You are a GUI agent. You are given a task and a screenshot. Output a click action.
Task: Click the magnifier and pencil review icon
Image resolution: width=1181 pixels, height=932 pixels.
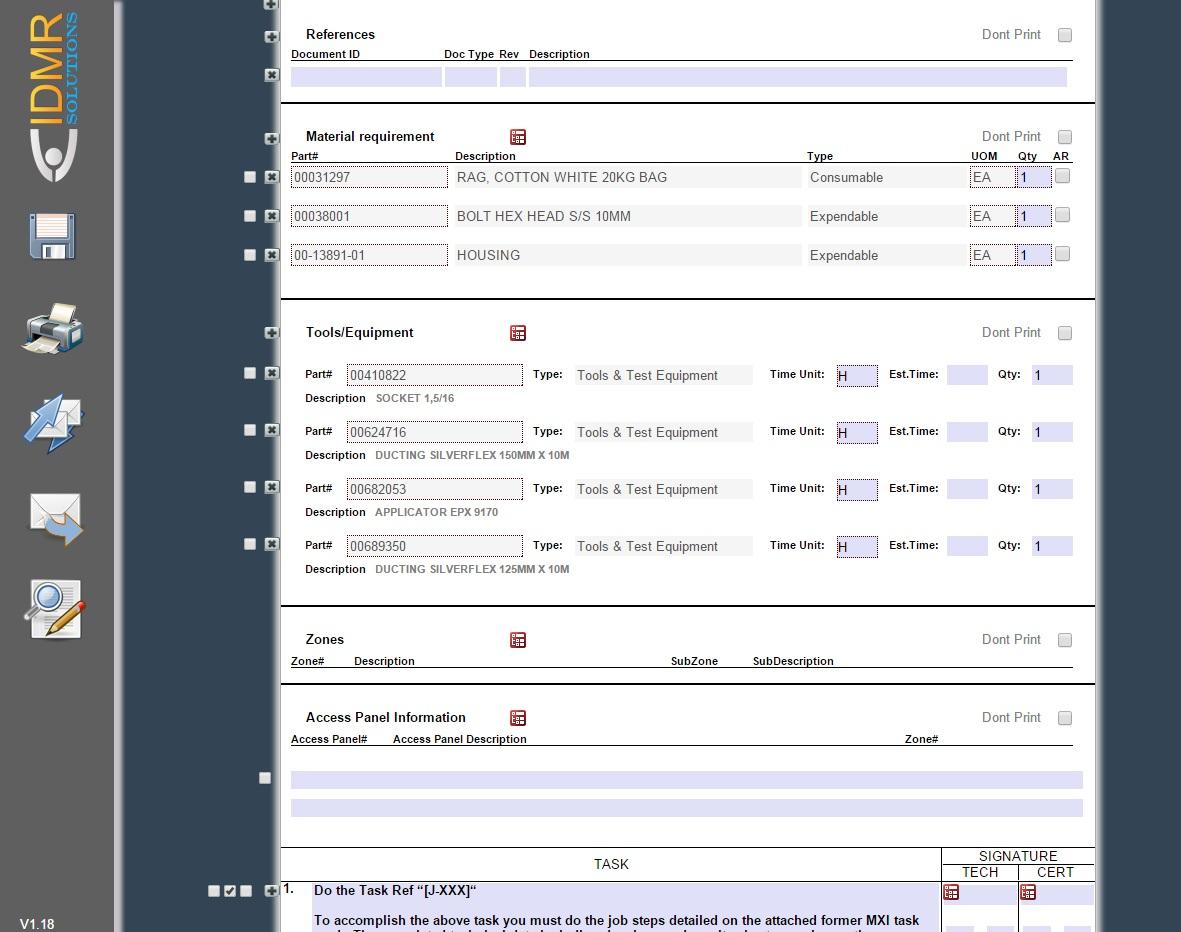point(53,609)
